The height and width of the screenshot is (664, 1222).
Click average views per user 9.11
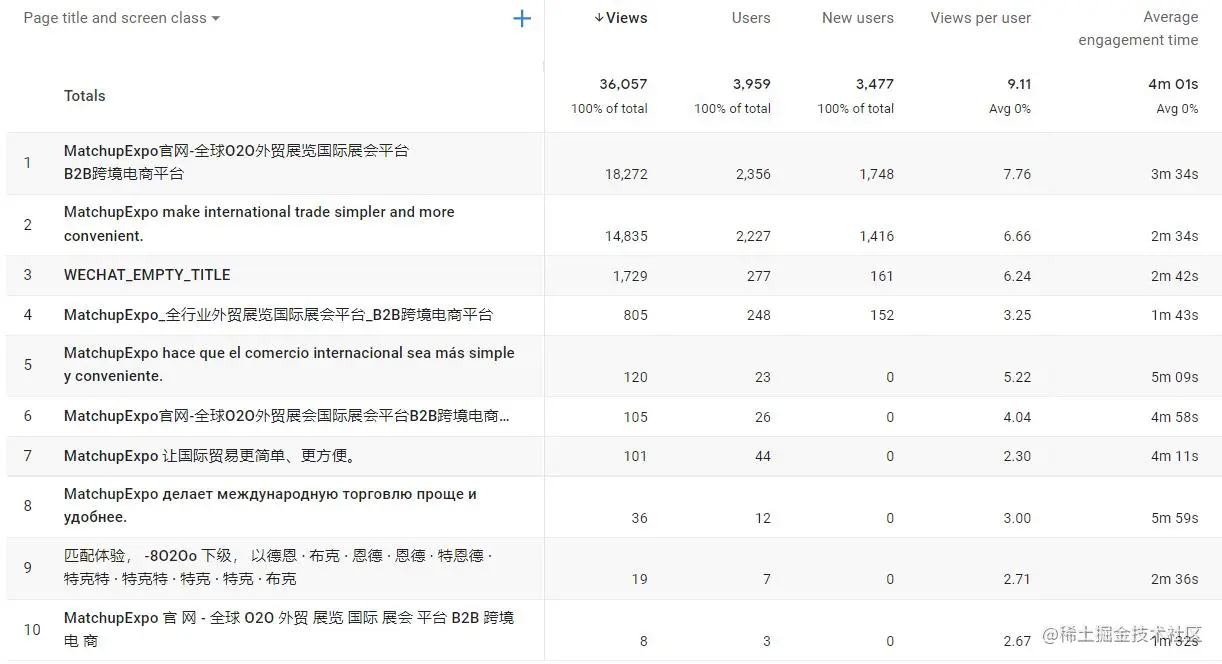pos(1019,84)
